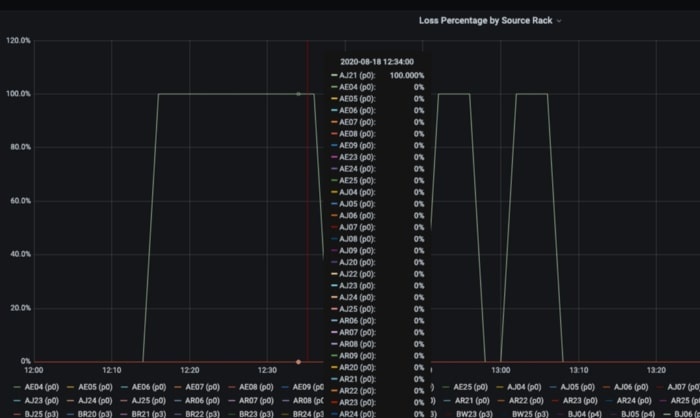The width and height of the screenshot is (700, 418).
Task: Click the hover point on the 0% baseline
Action: 298,361
